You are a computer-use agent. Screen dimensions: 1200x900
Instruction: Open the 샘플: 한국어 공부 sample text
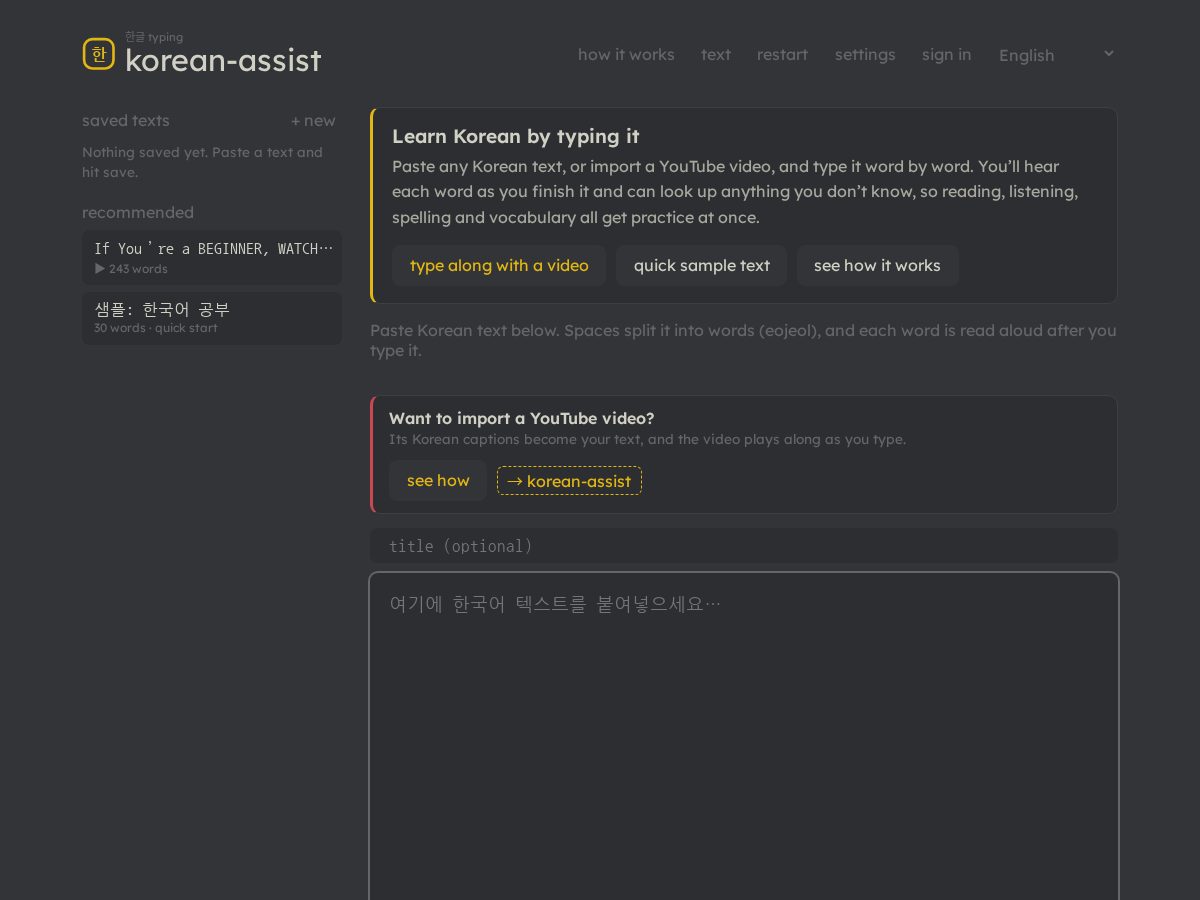[212, 317]
